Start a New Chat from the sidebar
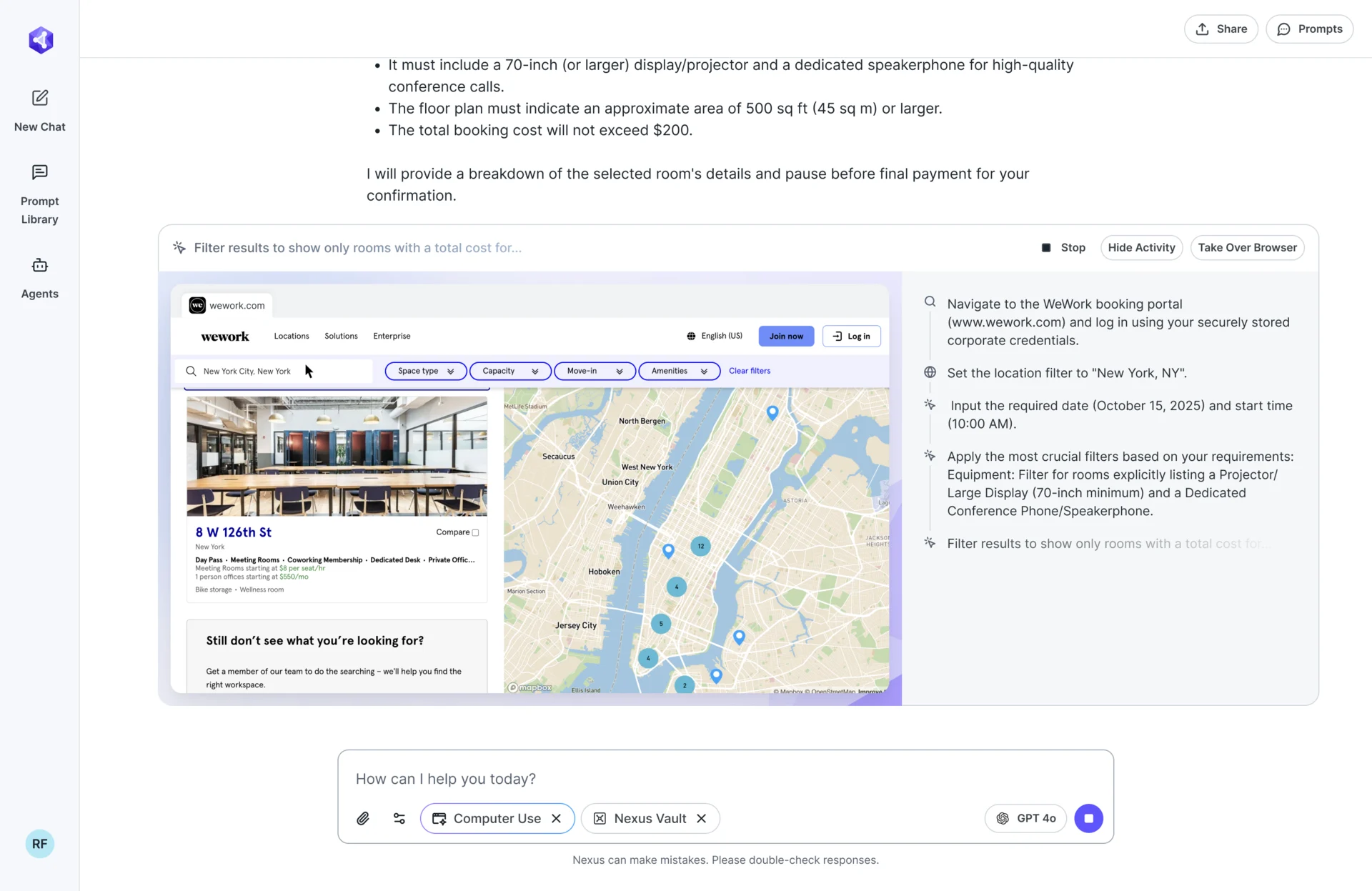 point(40,111)
